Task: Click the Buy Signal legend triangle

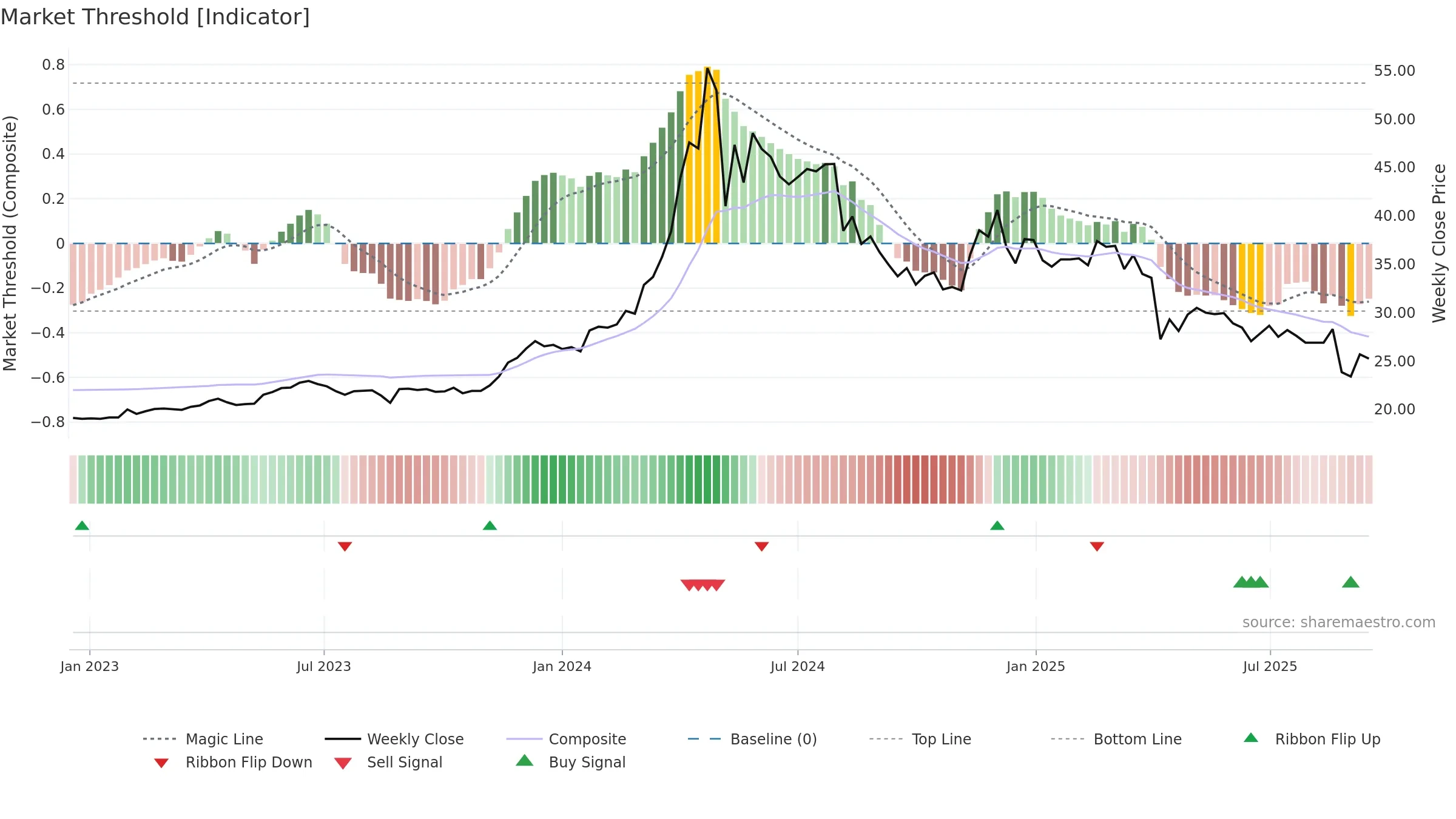Action: [x=524, y=760]
